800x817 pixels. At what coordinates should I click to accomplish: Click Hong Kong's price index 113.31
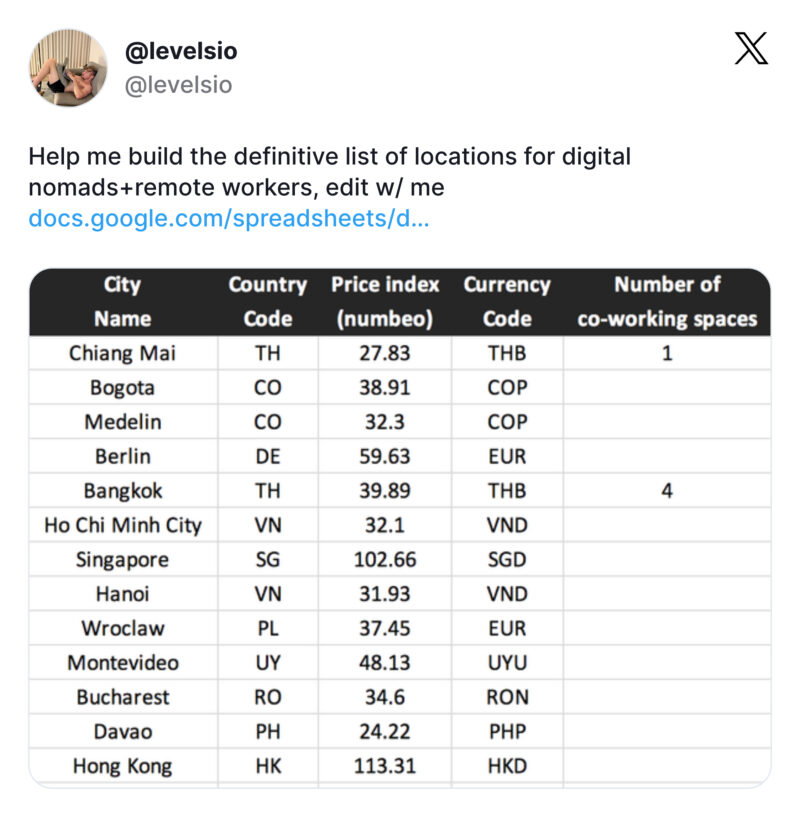385,767
